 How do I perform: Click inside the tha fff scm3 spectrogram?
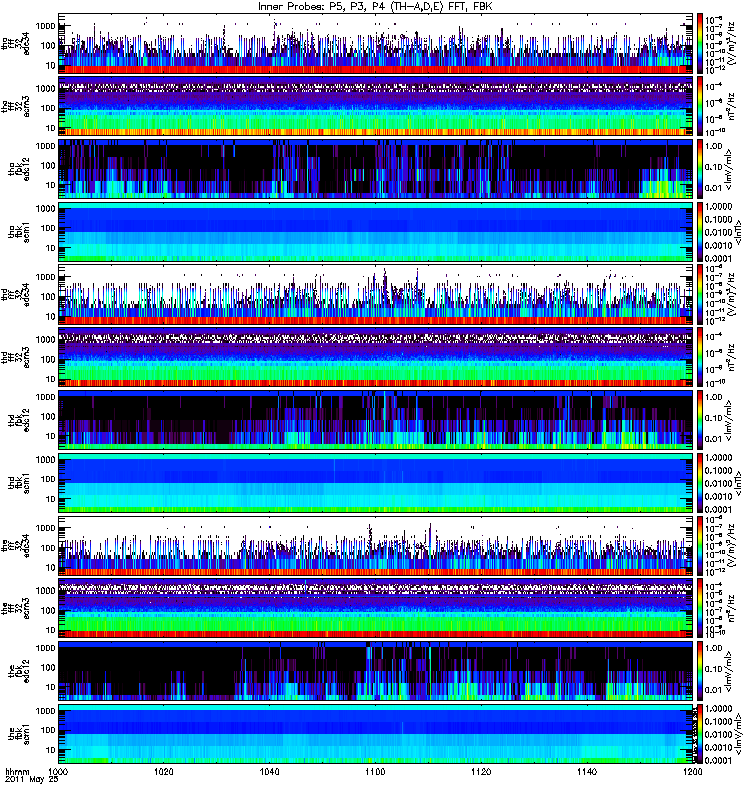[376, 106]
